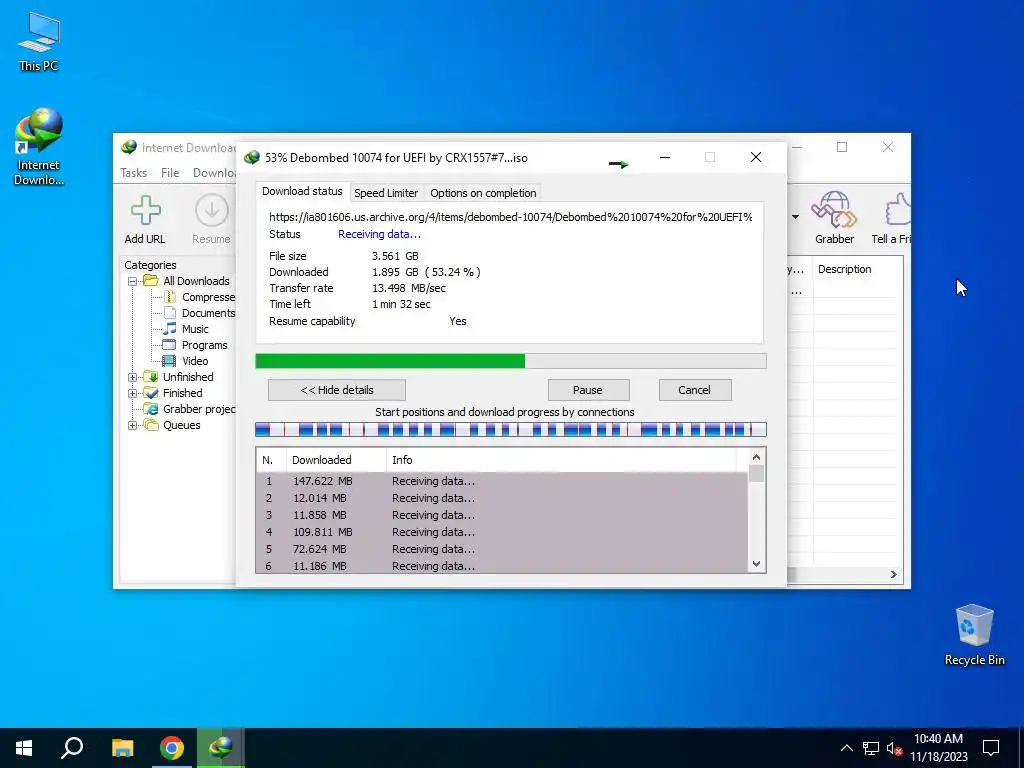
Task: Expand the Unfinished tree node
Action: pos(133,377)
